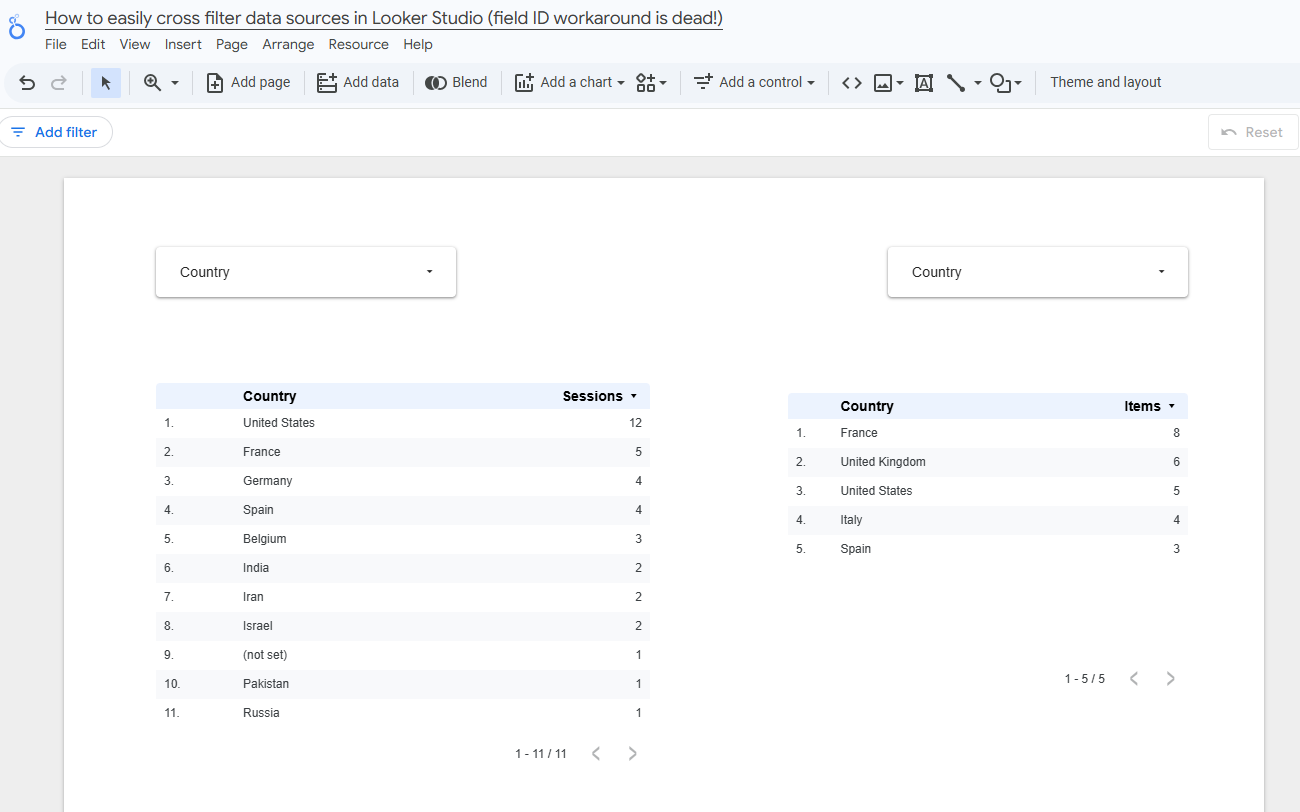
Task: Expand the left Country filter dropdown
Action: click(x=429, y=271)
